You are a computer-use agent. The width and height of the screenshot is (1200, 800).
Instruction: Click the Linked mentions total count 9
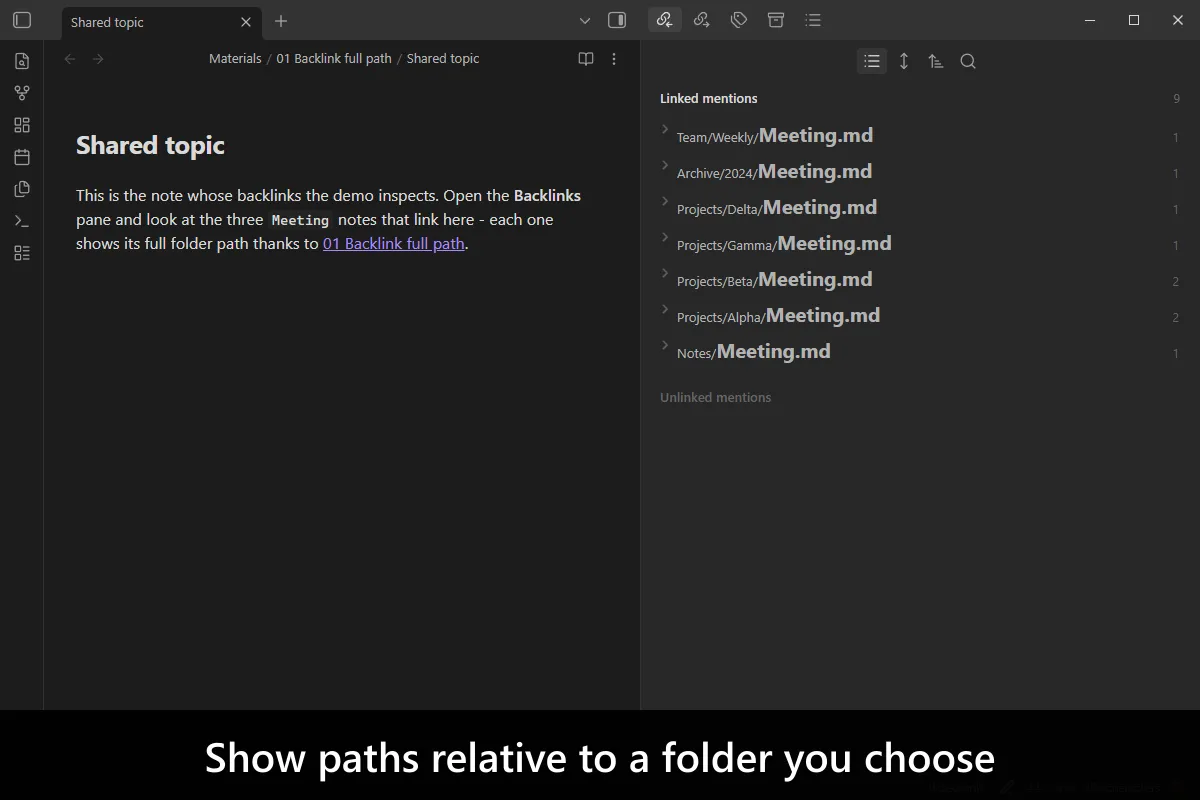[1176, 98]
